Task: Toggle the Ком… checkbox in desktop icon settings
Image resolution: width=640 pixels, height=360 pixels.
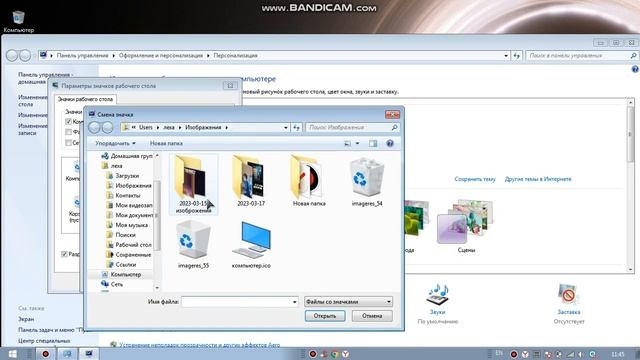Action: pyautogui.click(x=69, y=121)
